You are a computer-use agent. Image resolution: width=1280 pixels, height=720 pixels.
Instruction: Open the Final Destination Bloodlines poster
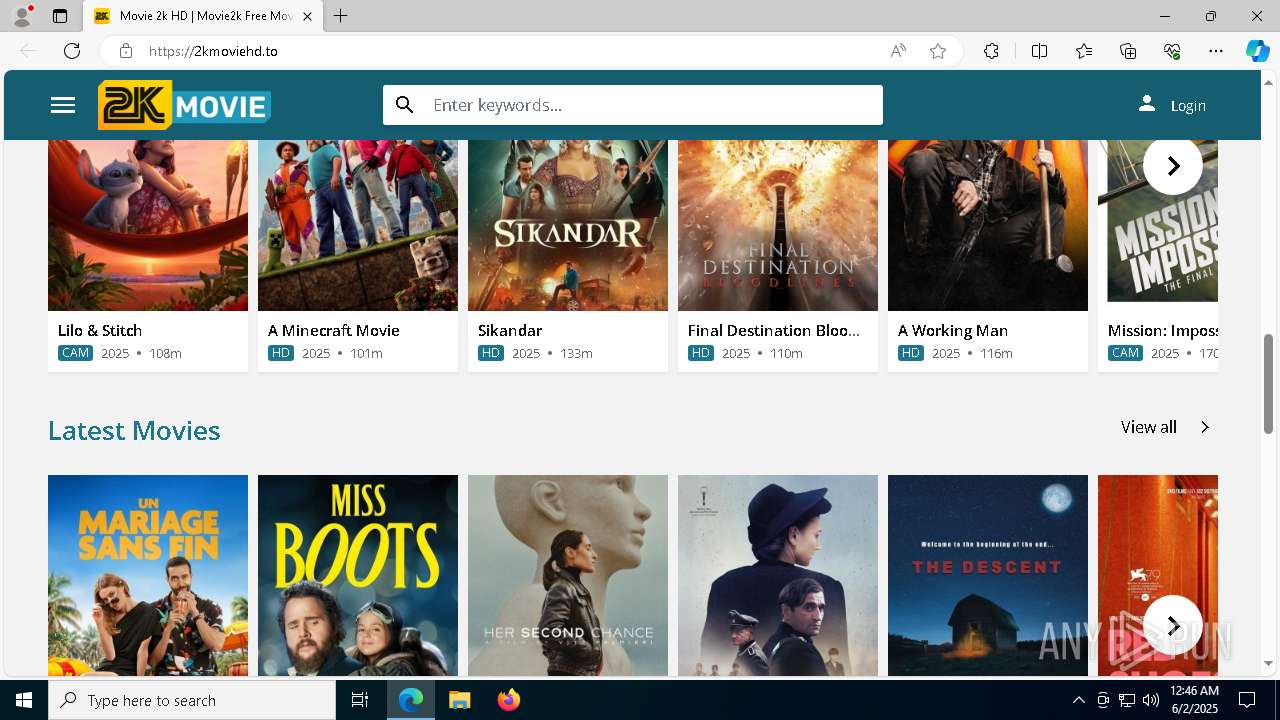[x=778, y=225]
